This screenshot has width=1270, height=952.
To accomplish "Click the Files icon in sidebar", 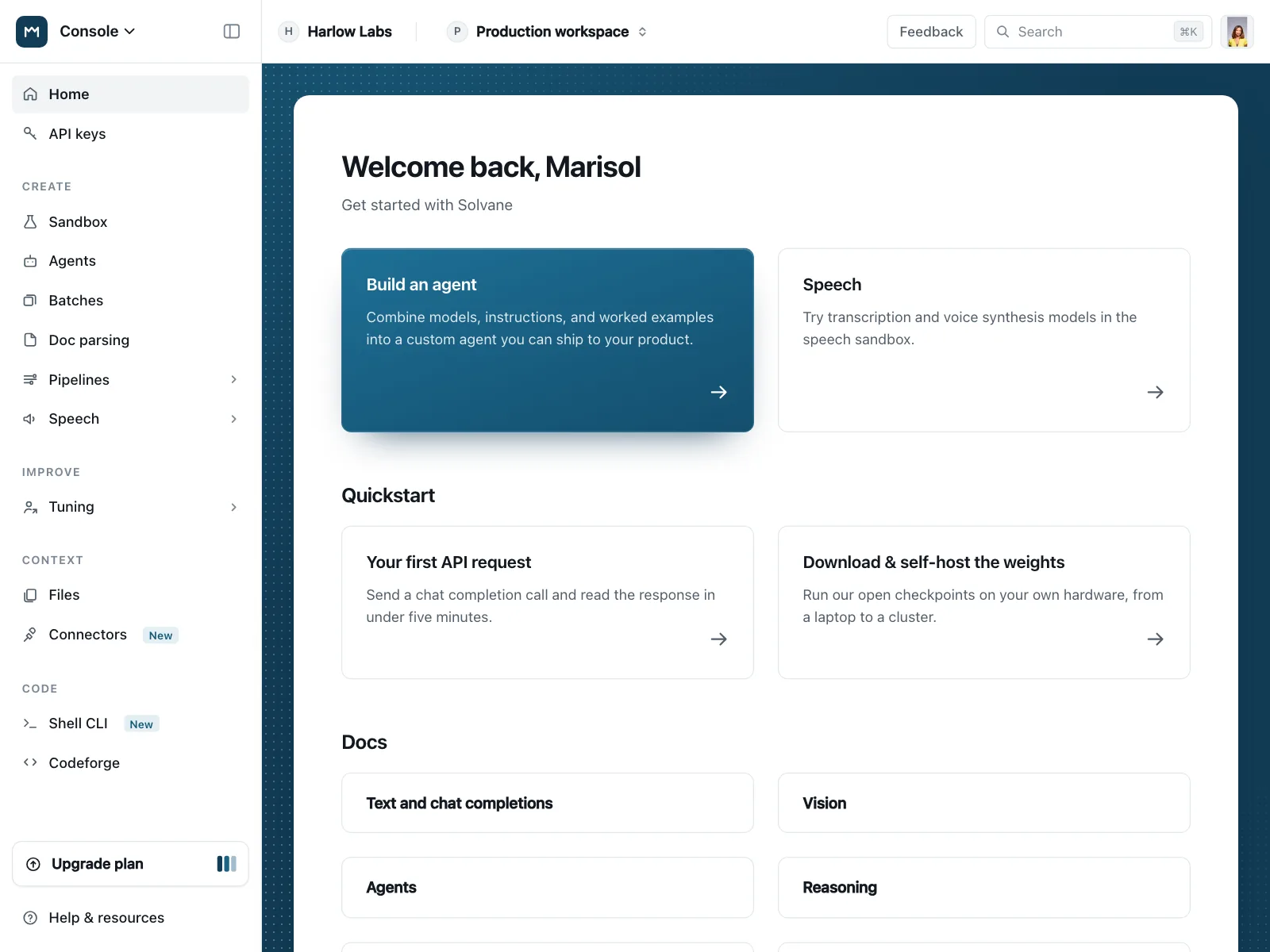I will click(30, 595).
